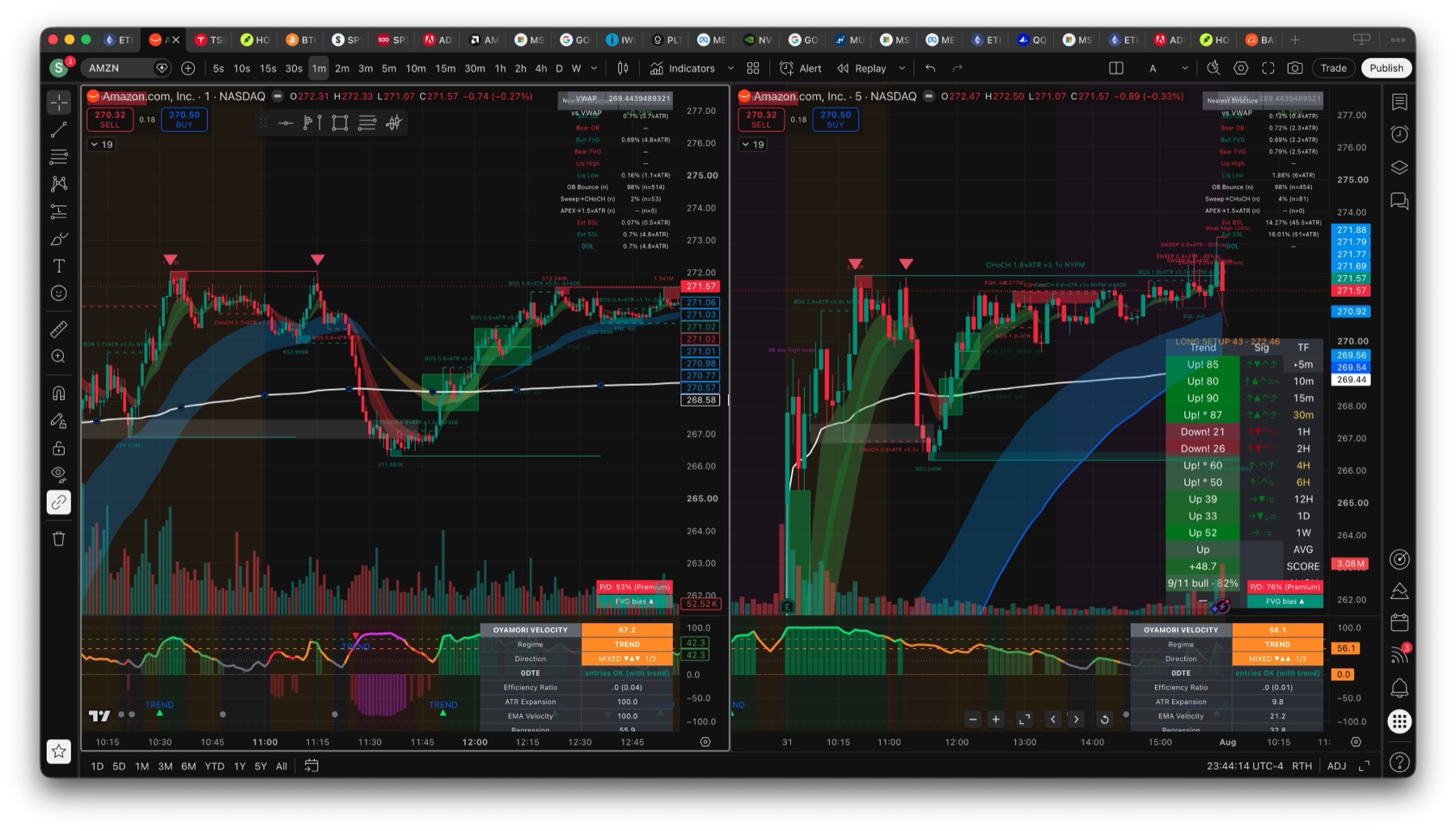Set the YTD date range
1456x831 pixels.
point(214,766)
